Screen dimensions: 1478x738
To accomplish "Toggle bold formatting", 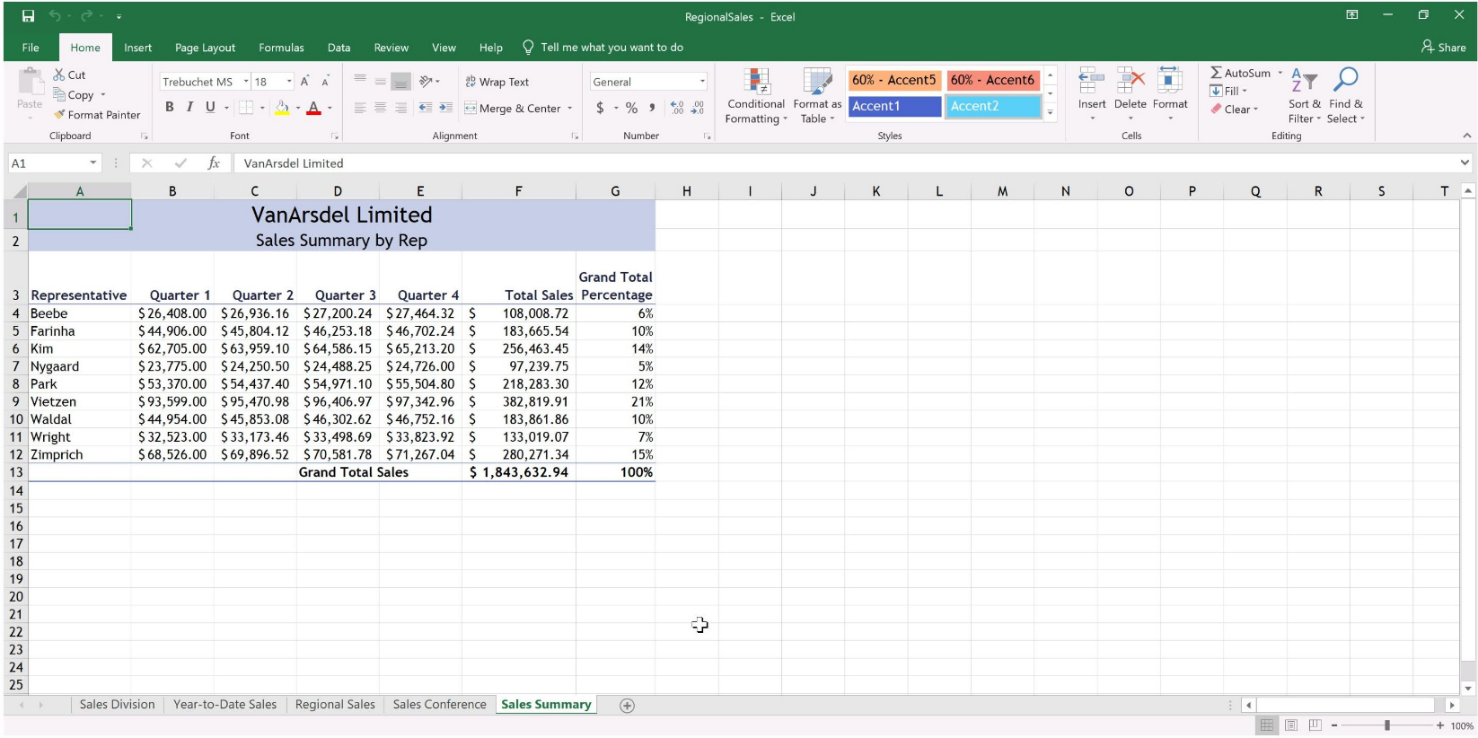I will [170, 108].
